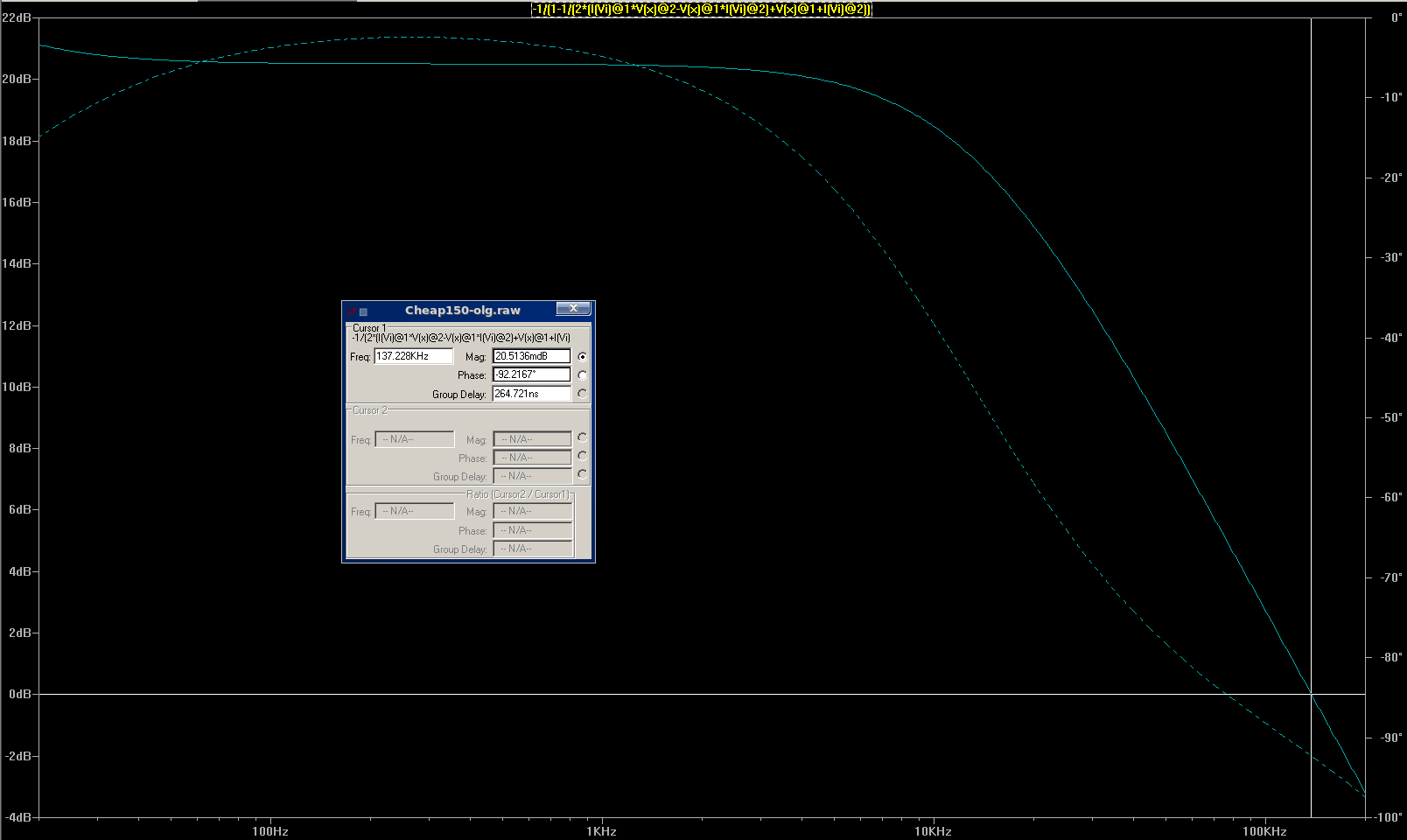The width and height of the screenshot is (1407, 840).
Task: Click the Cursor 2 Freq N/A field
Action: [x=415, y=439]
